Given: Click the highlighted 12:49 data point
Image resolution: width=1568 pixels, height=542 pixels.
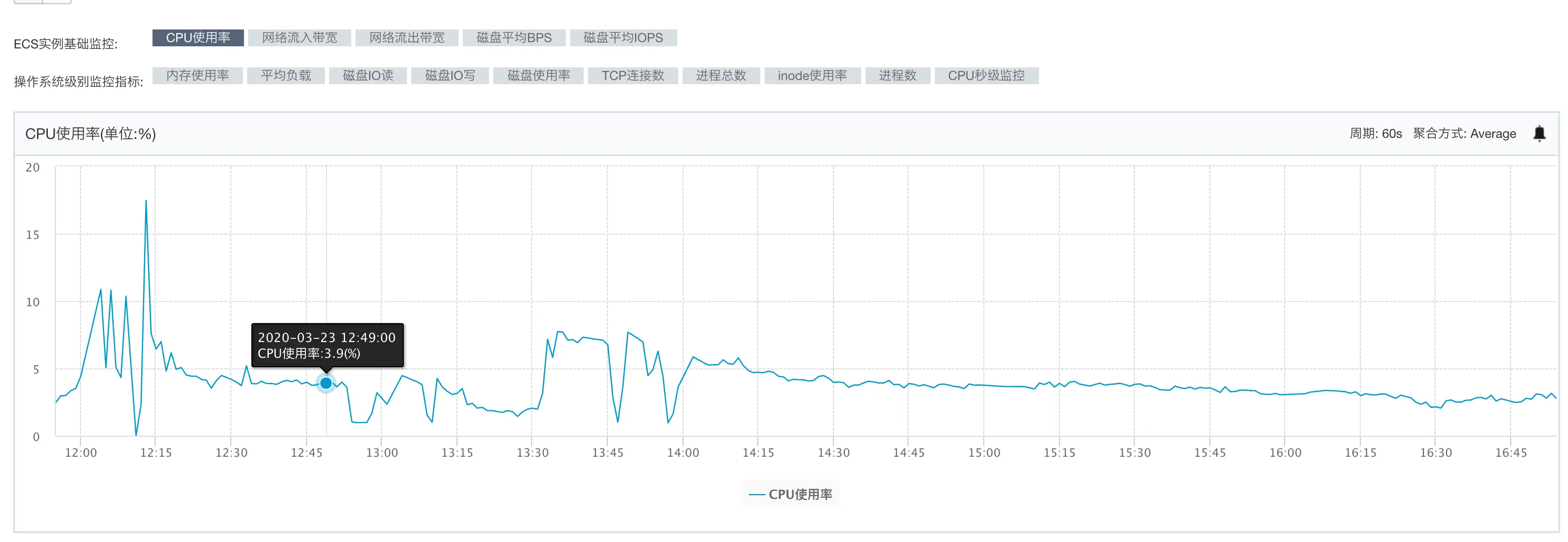Looking at the screenshot, I should coord(325,383).
